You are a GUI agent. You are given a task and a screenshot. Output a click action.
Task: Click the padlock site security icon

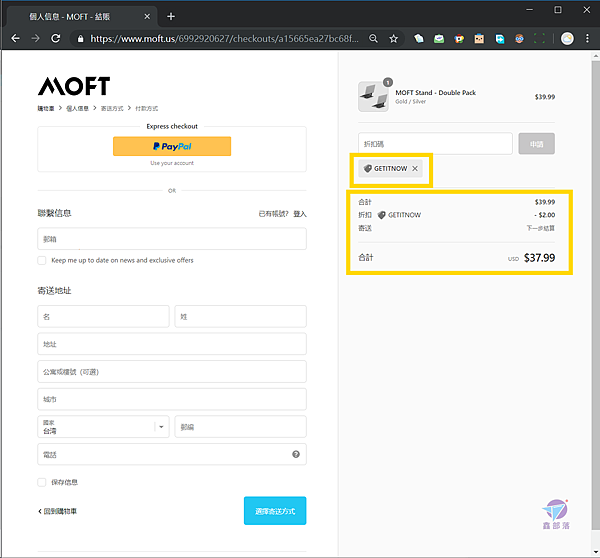click(x=80, y=39)
